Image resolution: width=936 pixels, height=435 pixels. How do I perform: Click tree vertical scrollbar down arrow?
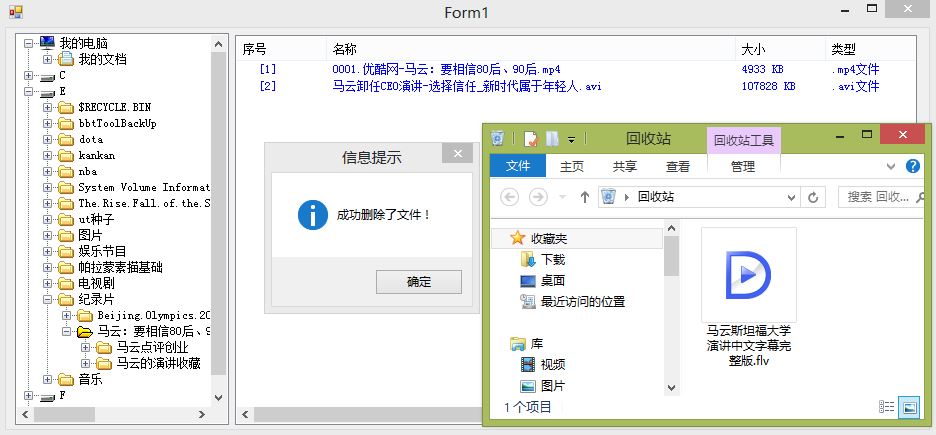tap(218, 397)
